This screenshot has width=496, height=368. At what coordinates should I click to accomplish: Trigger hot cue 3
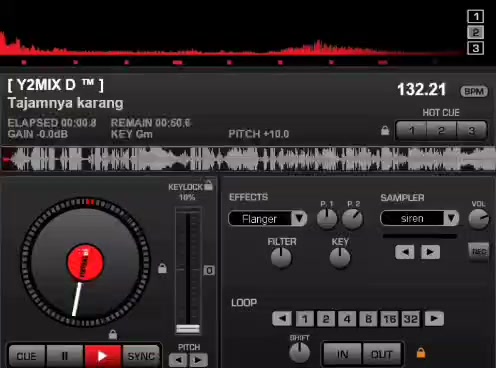(x=471, y=130)
